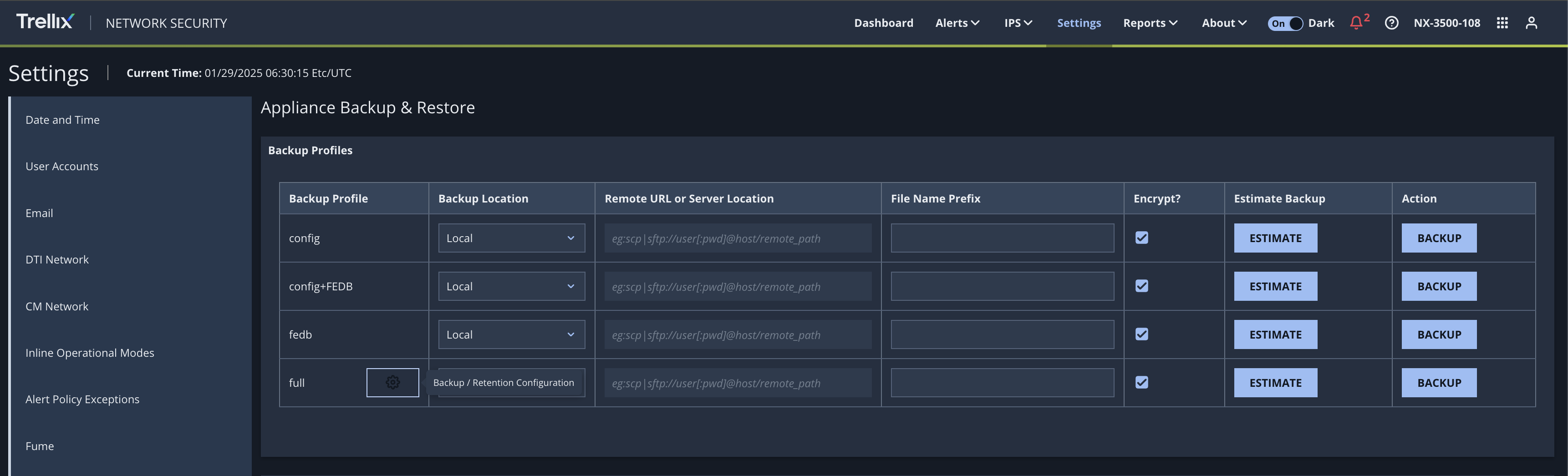Focus the Remote URL field for config+FEDB
The height and width of the screenshot is (476, 1568).
tap(738, 286)
